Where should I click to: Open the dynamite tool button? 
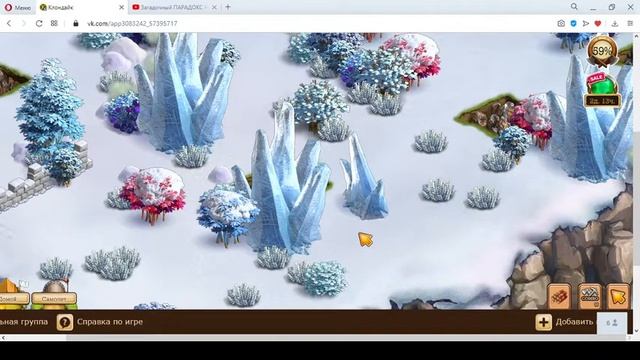pos(560,296)
